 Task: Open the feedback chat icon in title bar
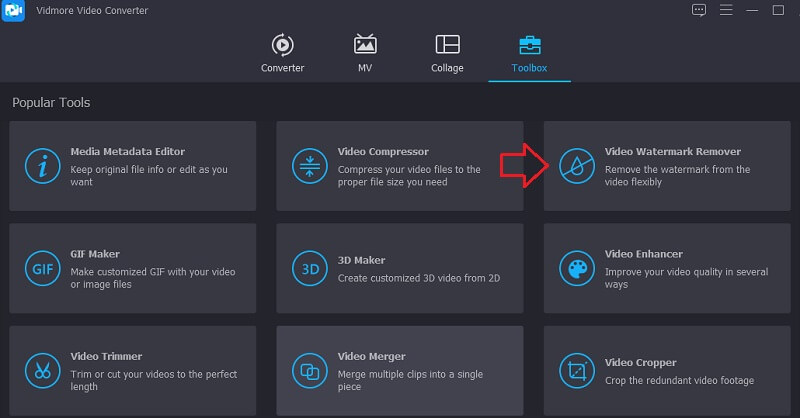699,10
